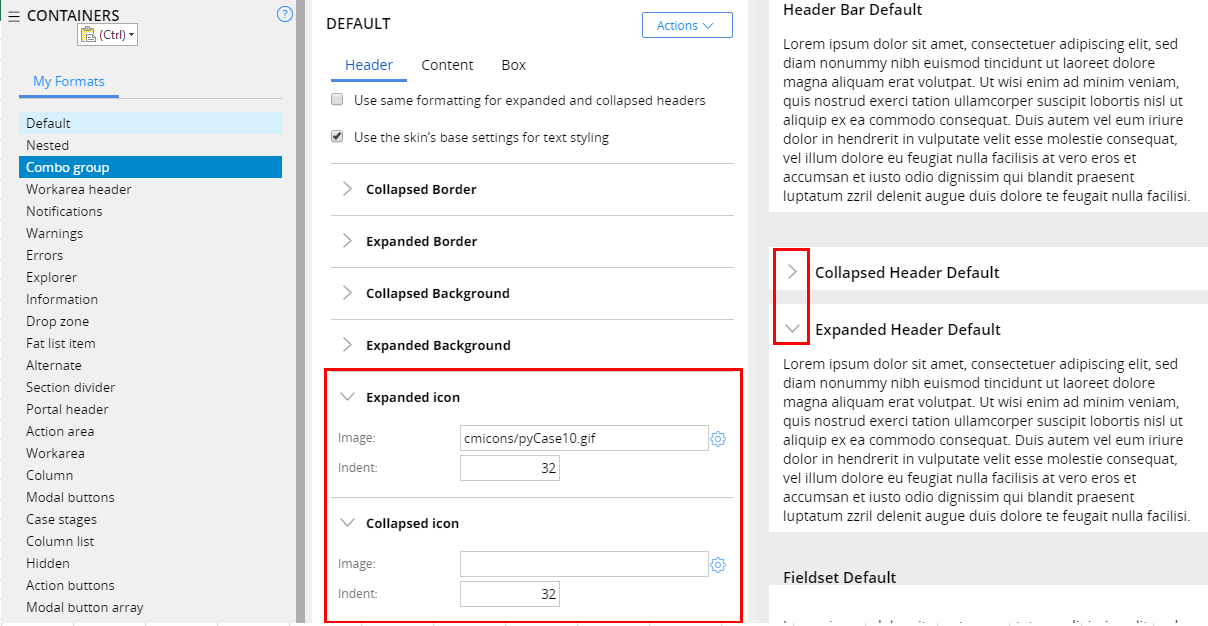Viewport: 1208px width, 626px height.
Task: Click the Collapsed icon Indent field
Action: (x=509, y=594)
